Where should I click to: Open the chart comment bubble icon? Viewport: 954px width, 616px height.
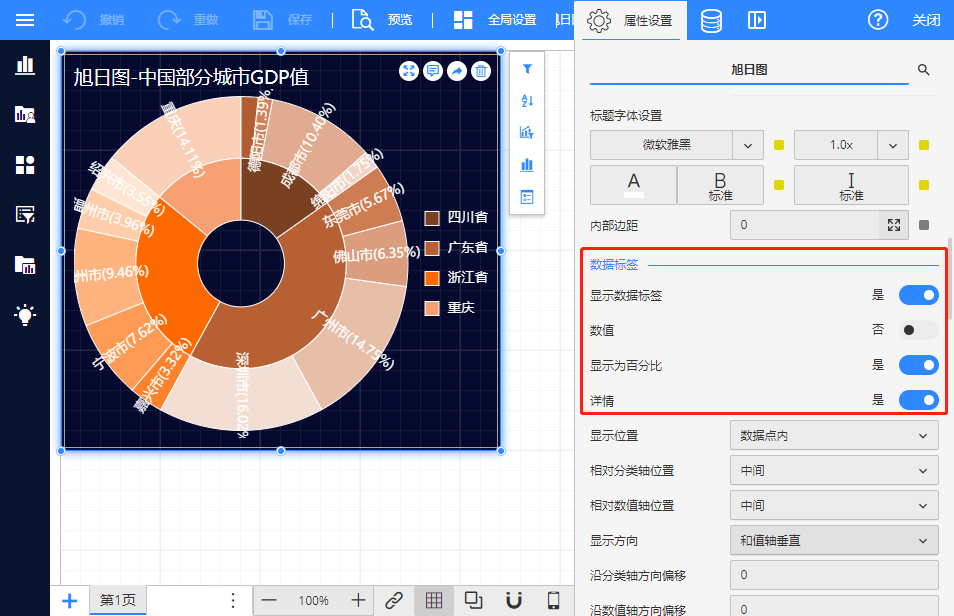click(433, 70)
